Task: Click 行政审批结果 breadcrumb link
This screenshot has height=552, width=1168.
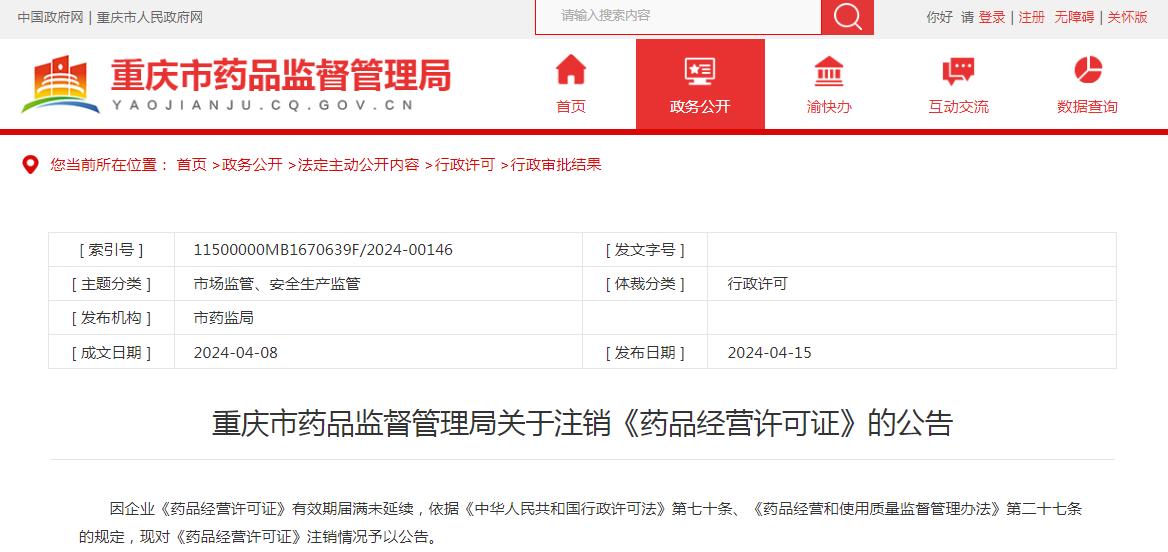Action: pos(556,165)
